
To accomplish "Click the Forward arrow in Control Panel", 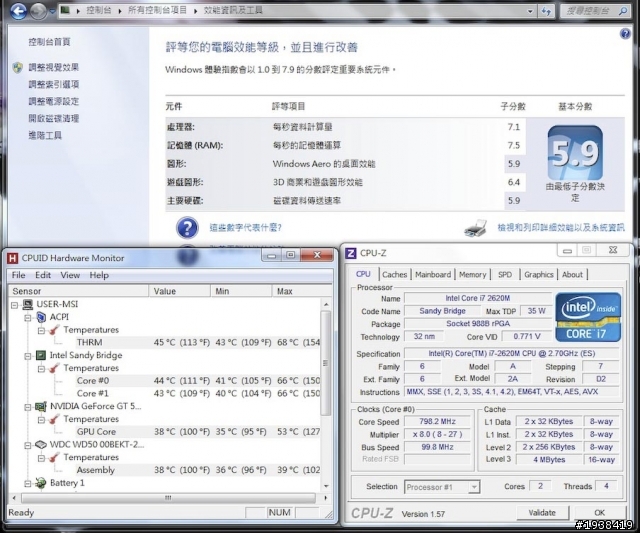I will [39, 11].
